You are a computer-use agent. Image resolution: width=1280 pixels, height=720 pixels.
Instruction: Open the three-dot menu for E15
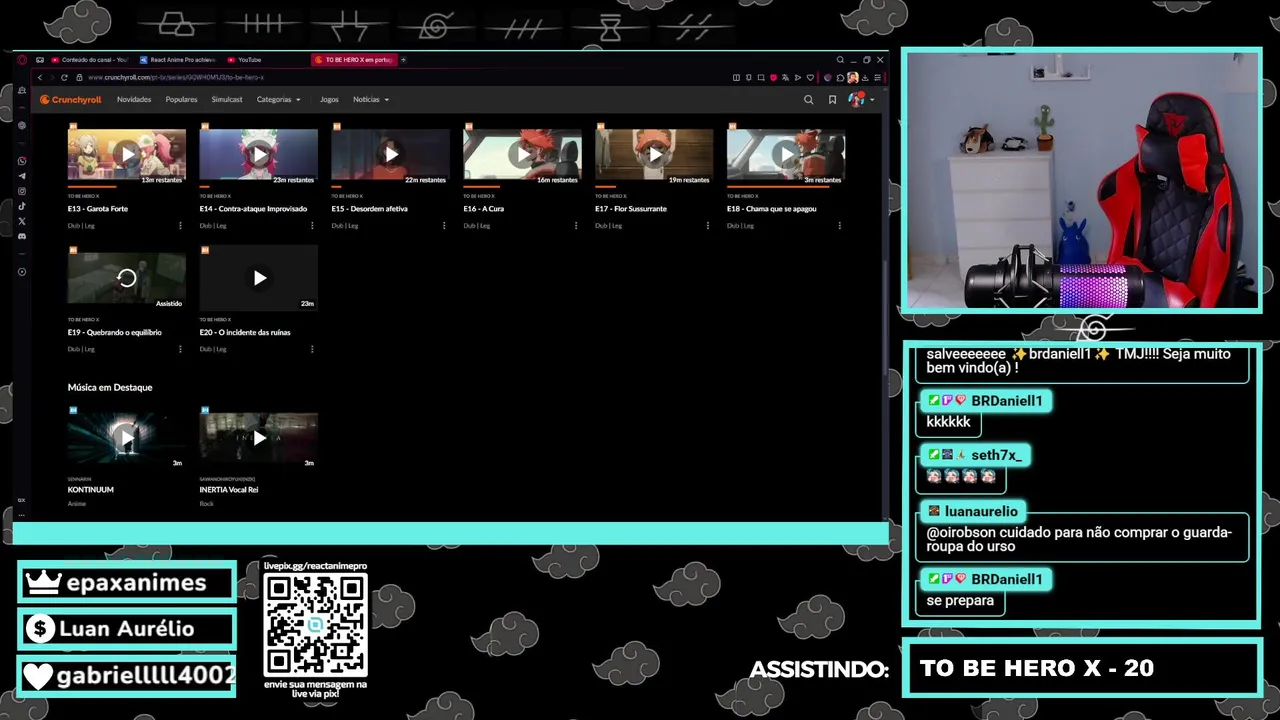[444, 226]
